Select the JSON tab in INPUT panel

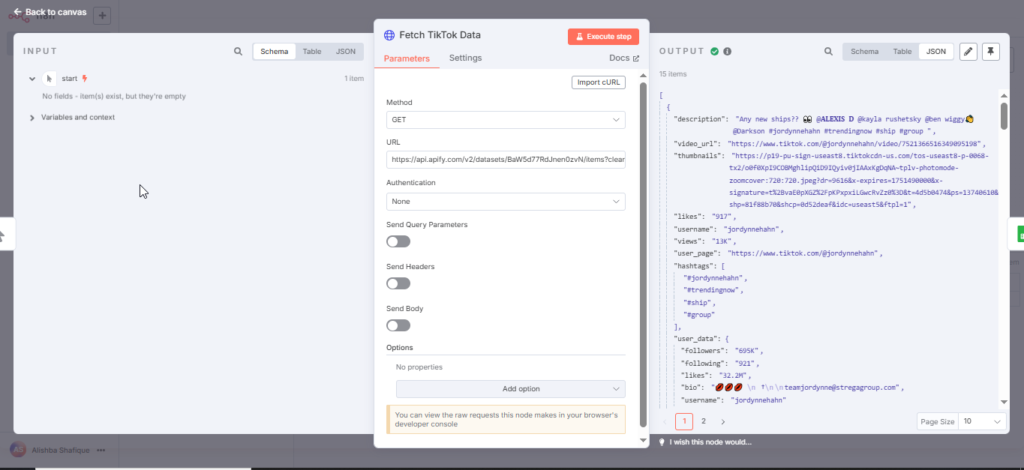point(345,52)
